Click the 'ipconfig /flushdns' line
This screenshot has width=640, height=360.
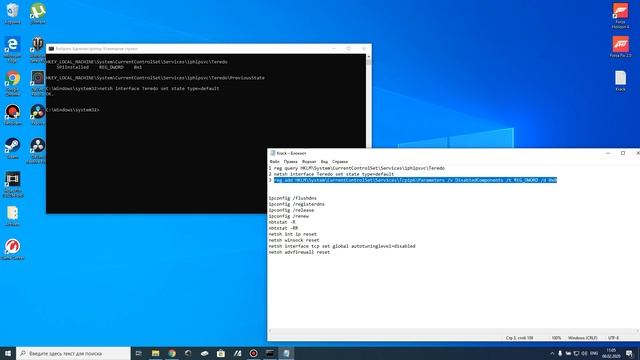pos(292,198)
